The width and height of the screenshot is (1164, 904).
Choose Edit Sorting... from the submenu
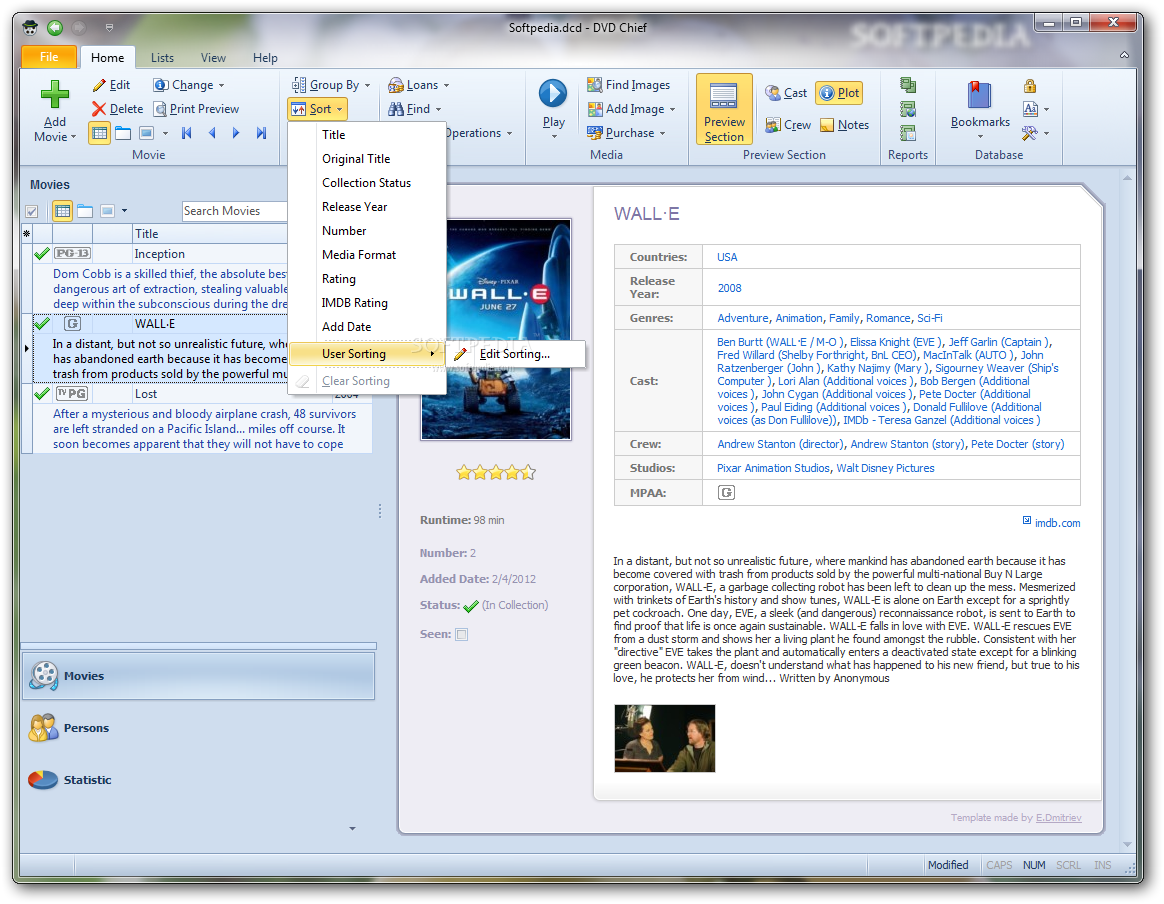tap(516, 354)
